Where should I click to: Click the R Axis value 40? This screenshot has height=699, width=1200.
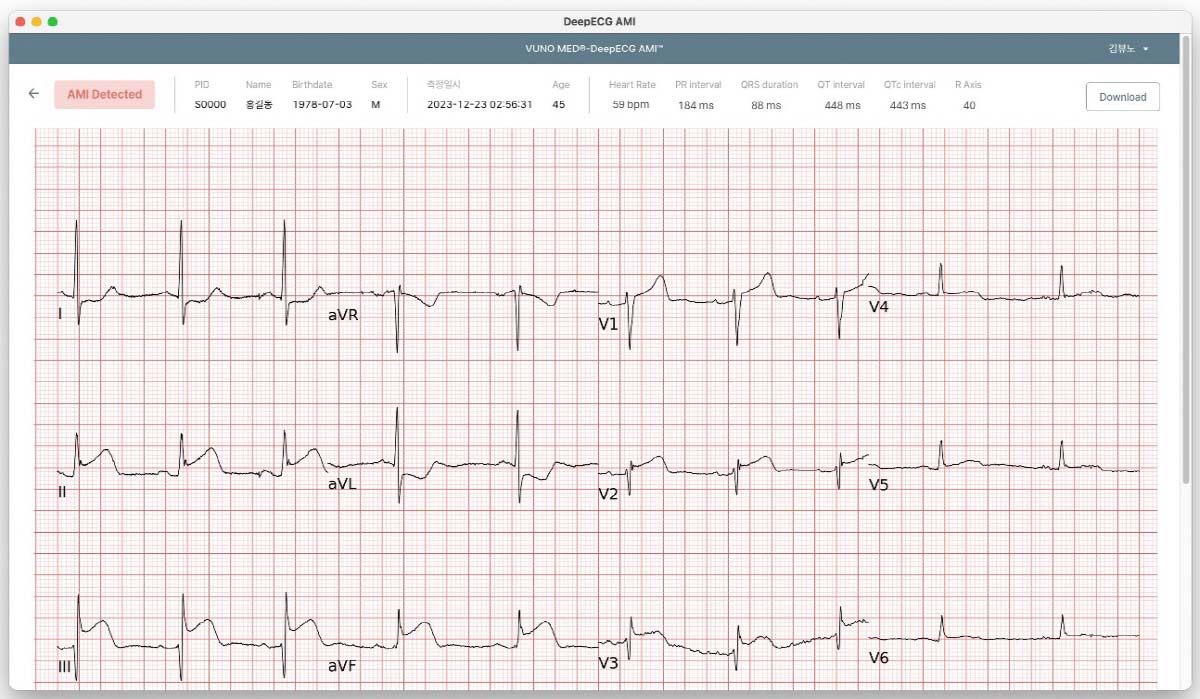[x=969, y=105]
